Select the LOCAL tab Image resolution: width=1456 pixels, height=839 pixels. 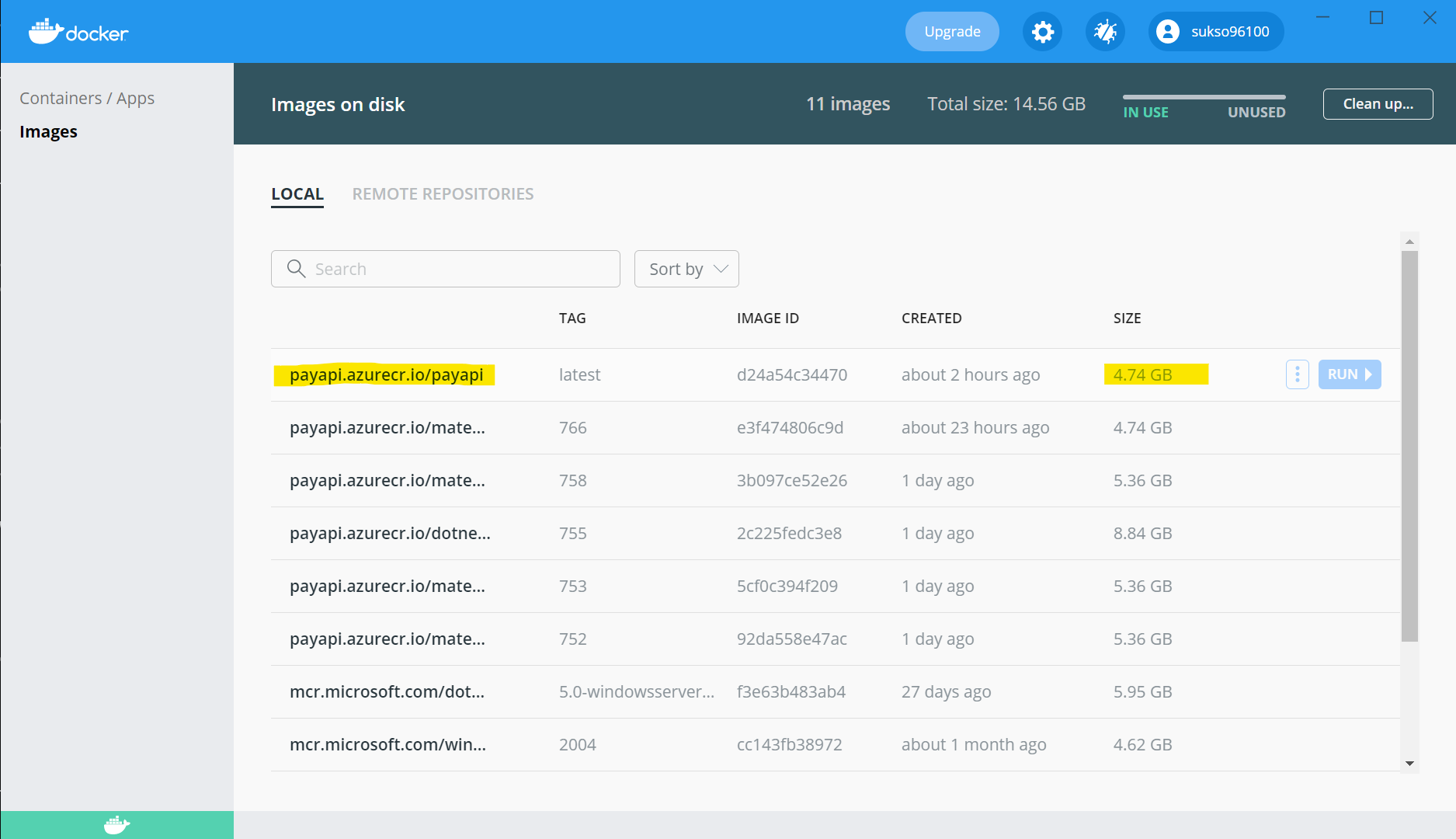pos(297,194)
